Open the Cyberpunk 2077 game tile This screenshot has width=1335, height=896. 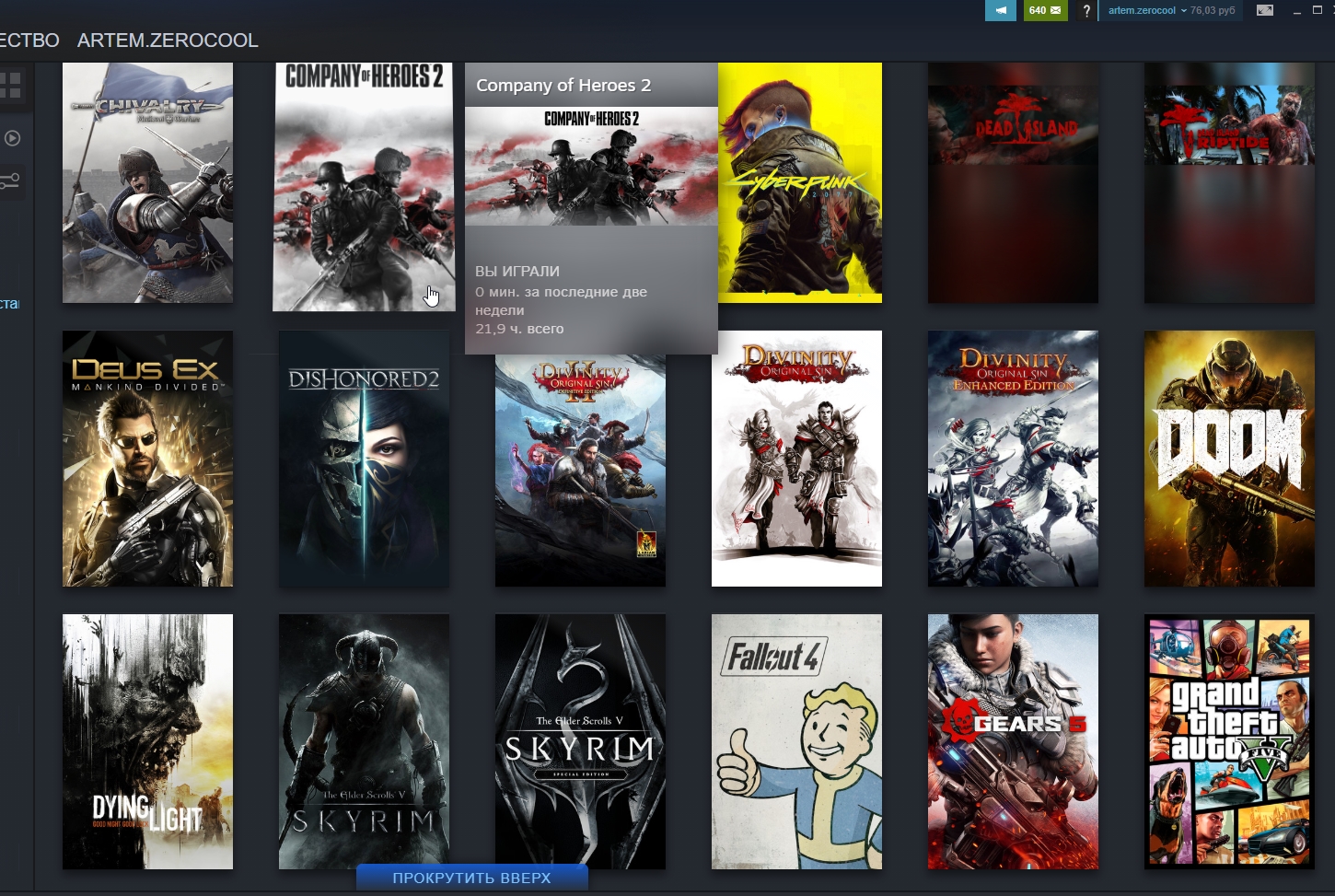click(800, 182)
